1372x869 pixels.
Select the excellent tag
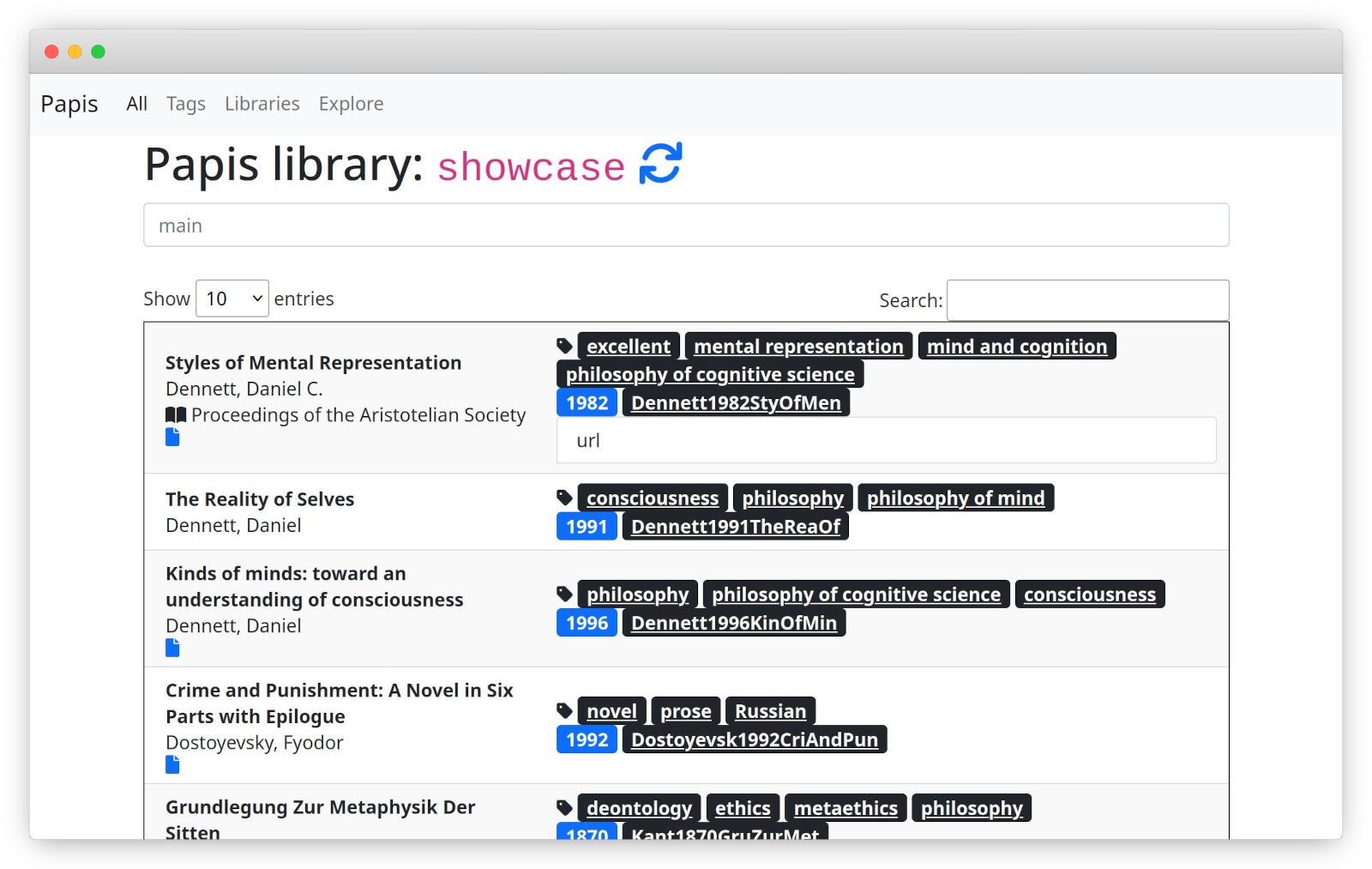(629, 346)
